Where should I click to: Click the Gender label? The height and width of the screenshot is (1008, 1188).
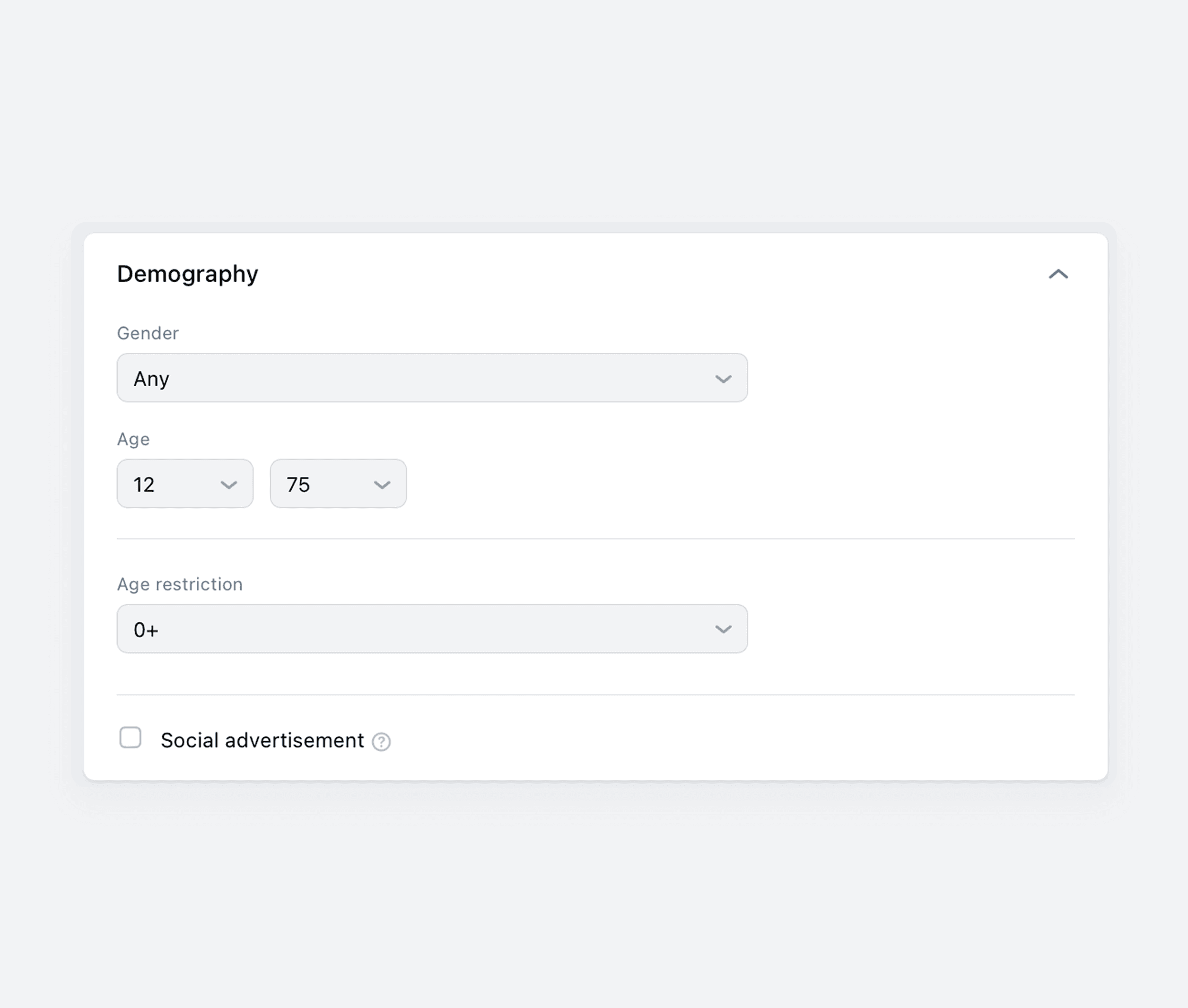[148, 333]
